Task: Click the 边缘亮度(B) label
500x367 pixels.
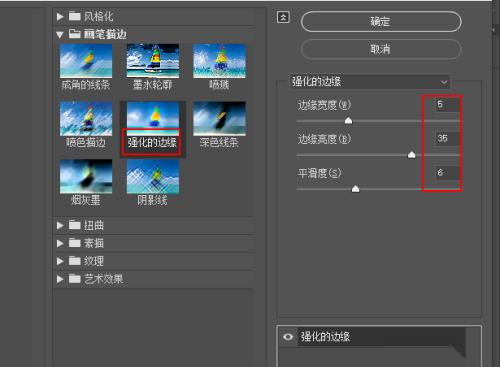Action: pyautogui.click(x=324, y=139)
